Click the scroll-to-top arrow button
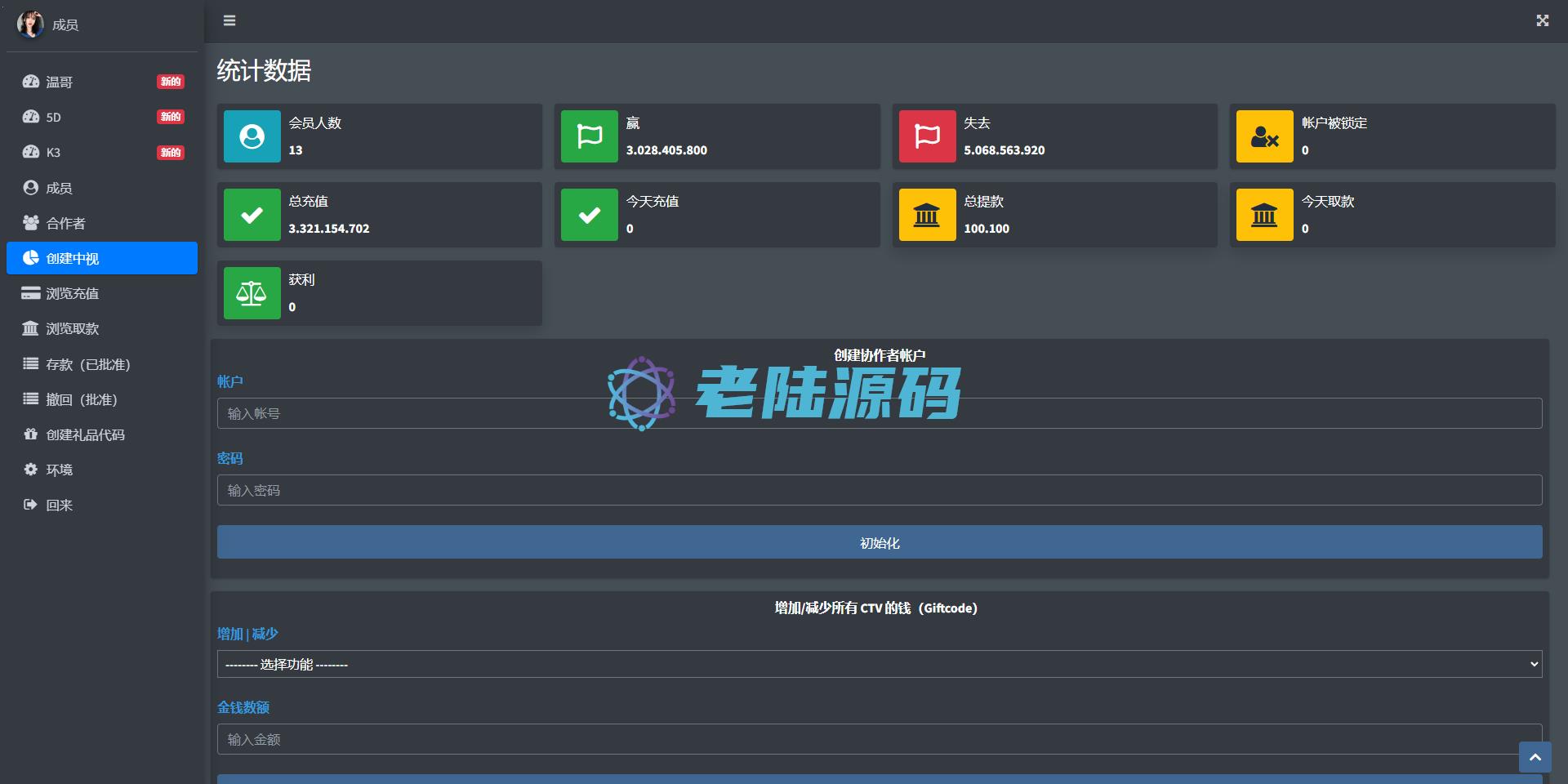The image size is (1568, 784). 1535,757
